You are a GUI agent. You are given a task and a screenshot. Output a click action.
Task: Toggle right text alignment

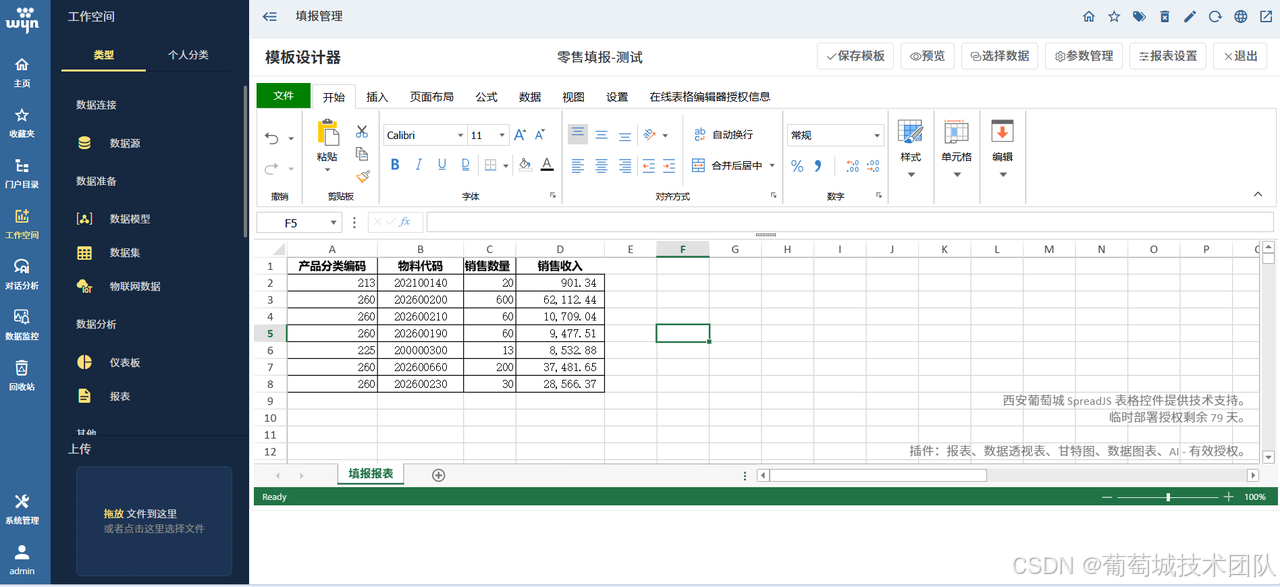(625, 166)
